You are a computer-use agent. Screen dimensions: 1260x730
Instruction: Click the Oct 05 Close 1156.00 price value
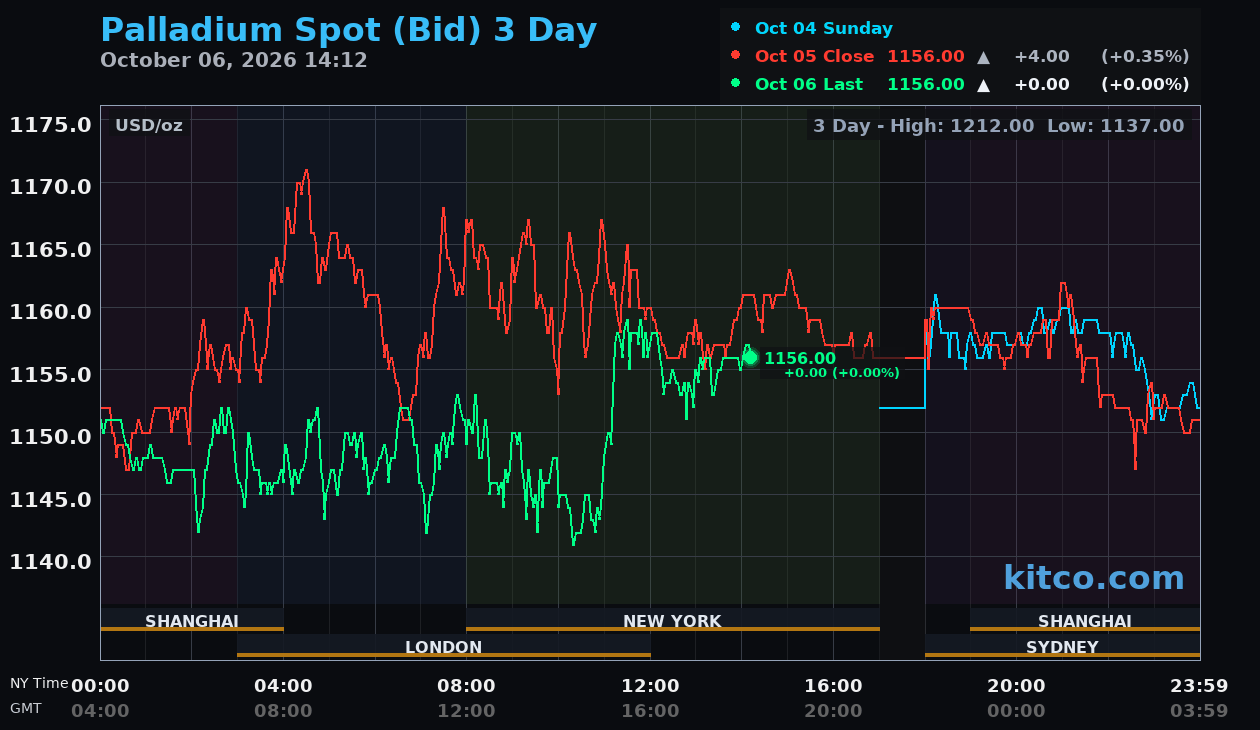926,56
